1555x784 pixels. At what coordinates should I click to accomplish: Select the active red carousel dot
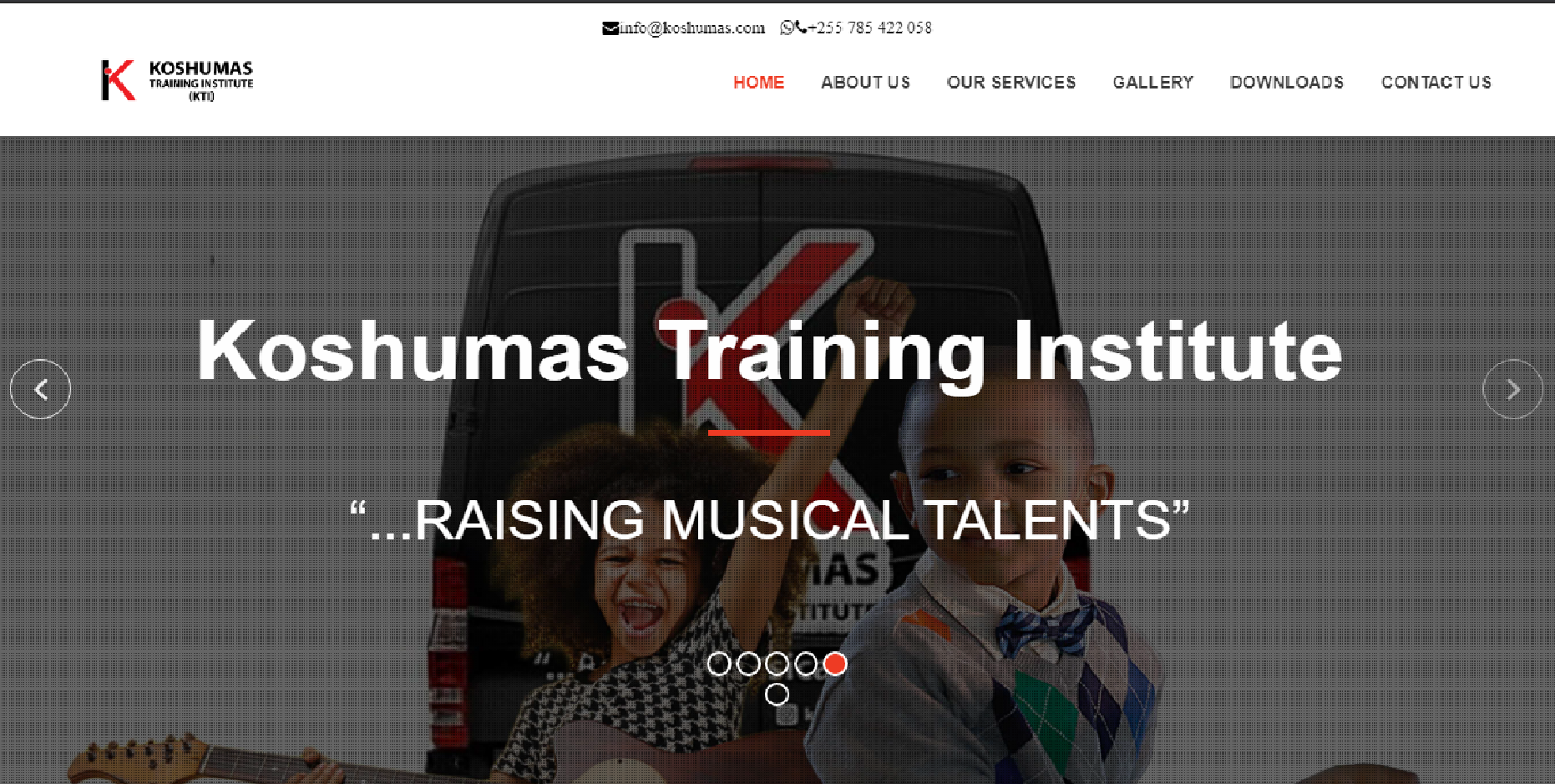835,664
